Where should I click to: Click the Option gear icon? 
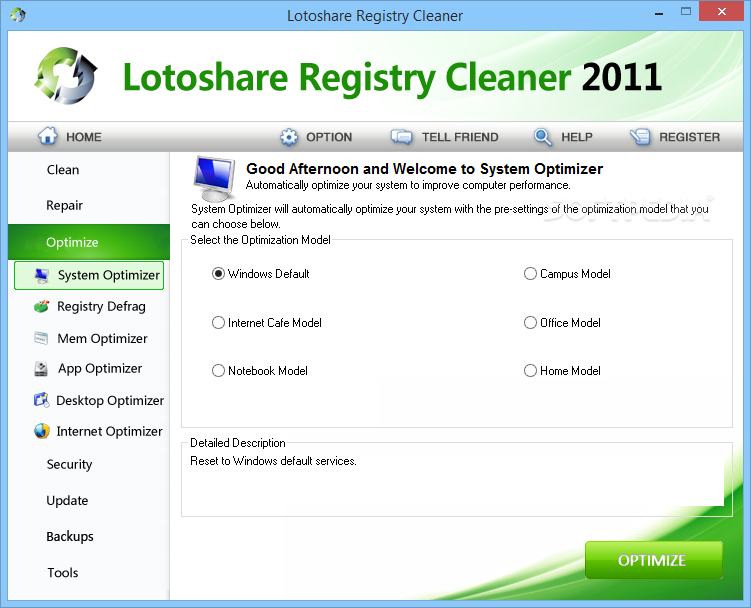click(x=289, y=137)
